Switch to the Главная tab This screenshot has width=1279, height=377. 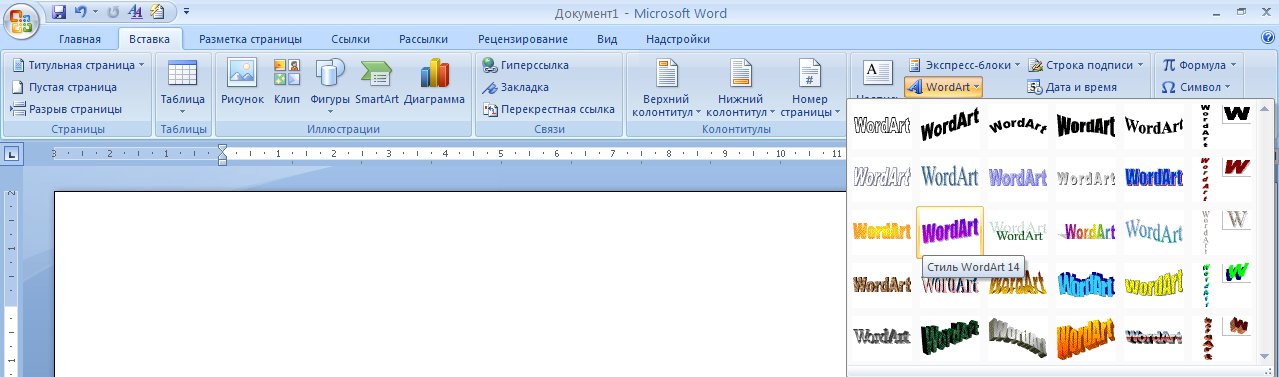tap(80, 39)
